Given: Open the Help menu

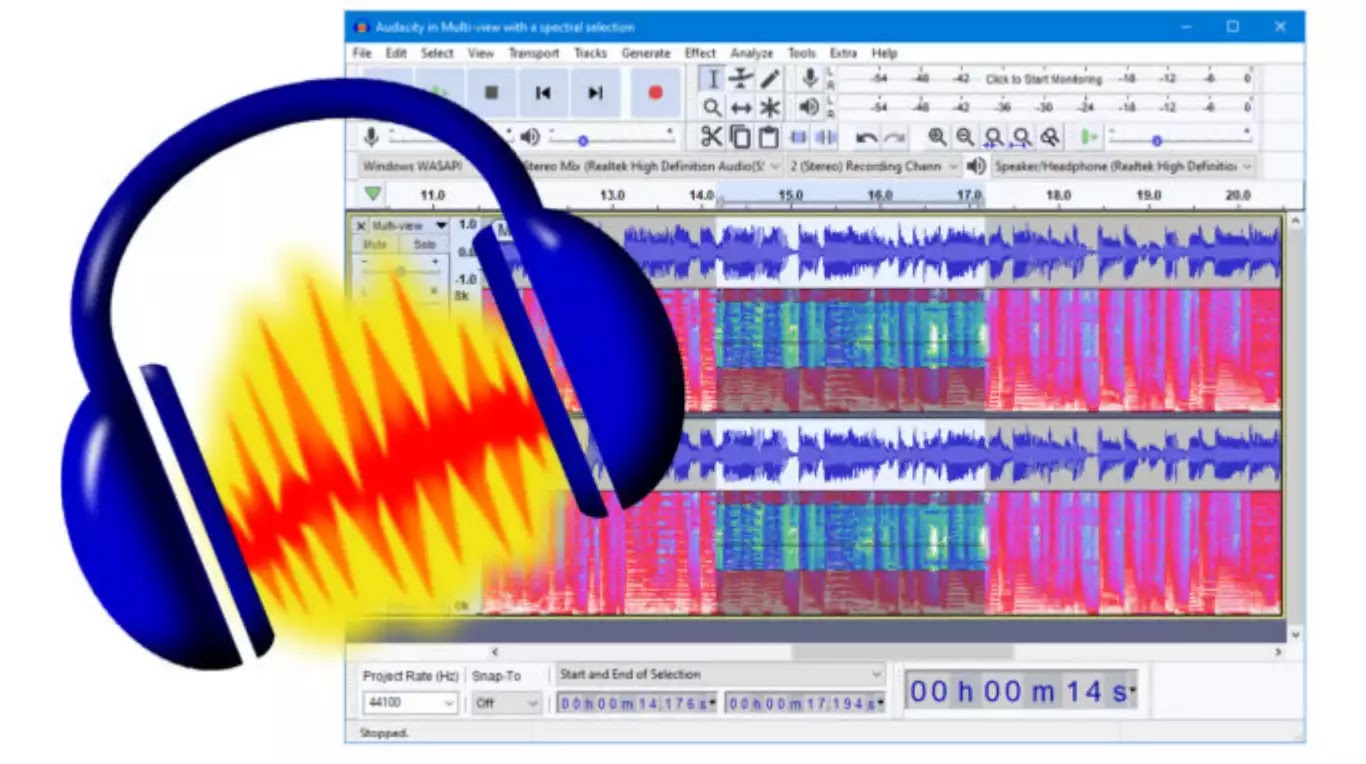Looking at the screenshot, I should (x=884, y=53).
